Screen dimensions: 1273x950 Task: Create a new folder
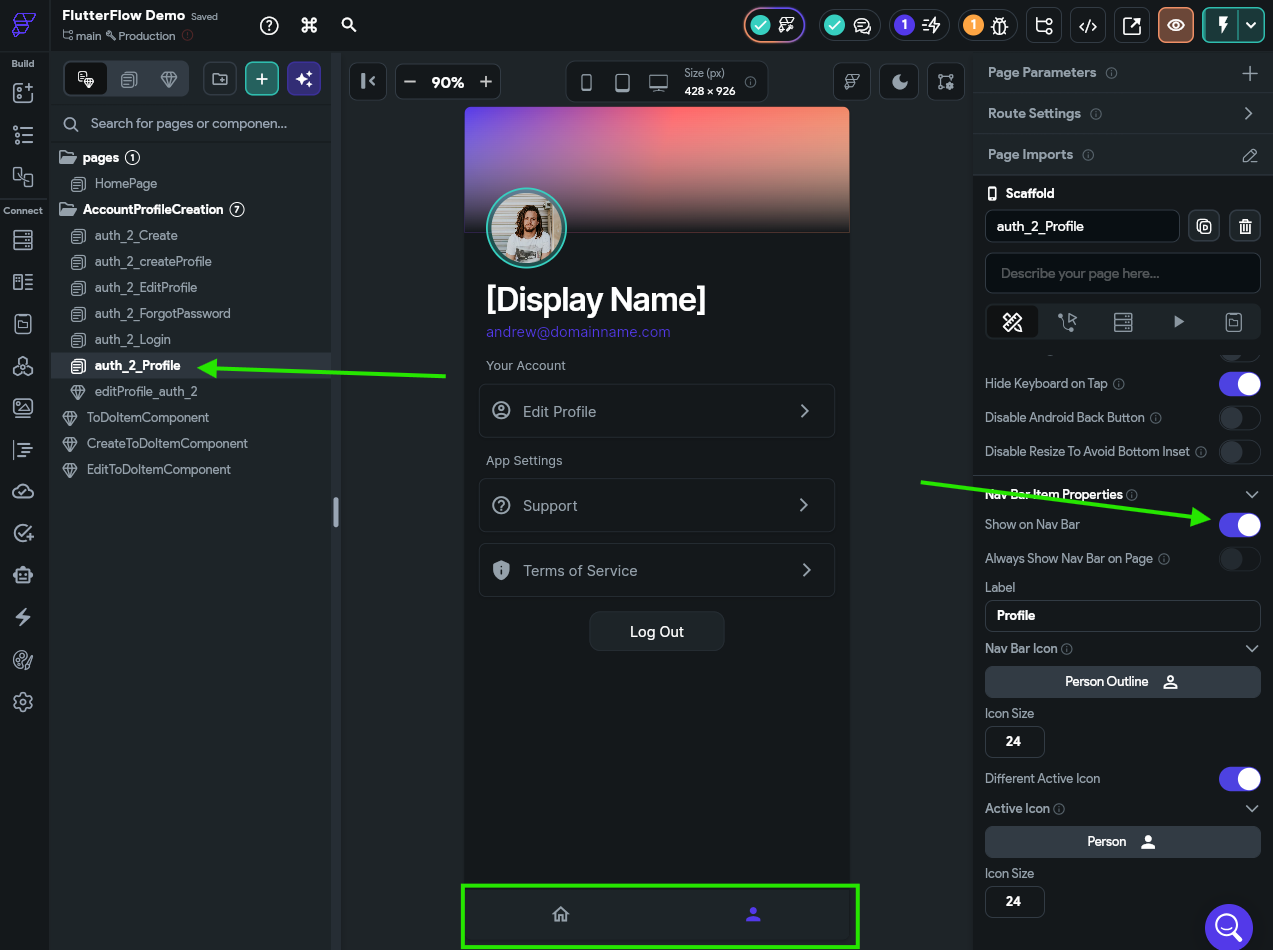pos(220,79)
